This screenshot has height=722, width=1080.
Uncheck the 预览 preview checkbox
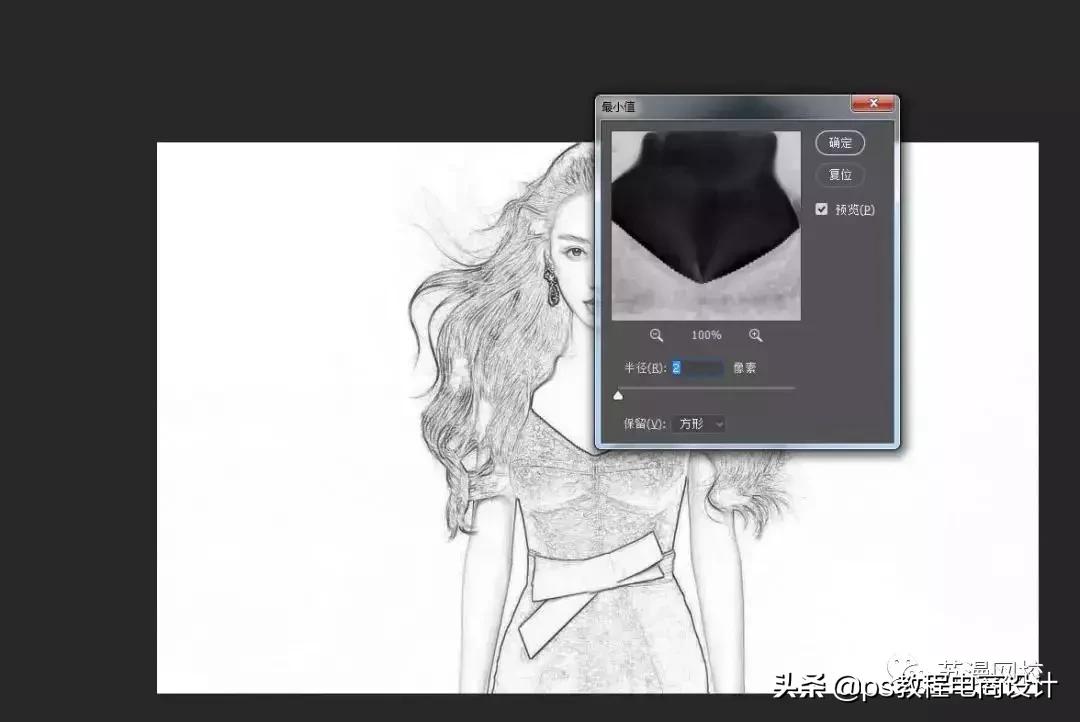(x=821, y=209)
